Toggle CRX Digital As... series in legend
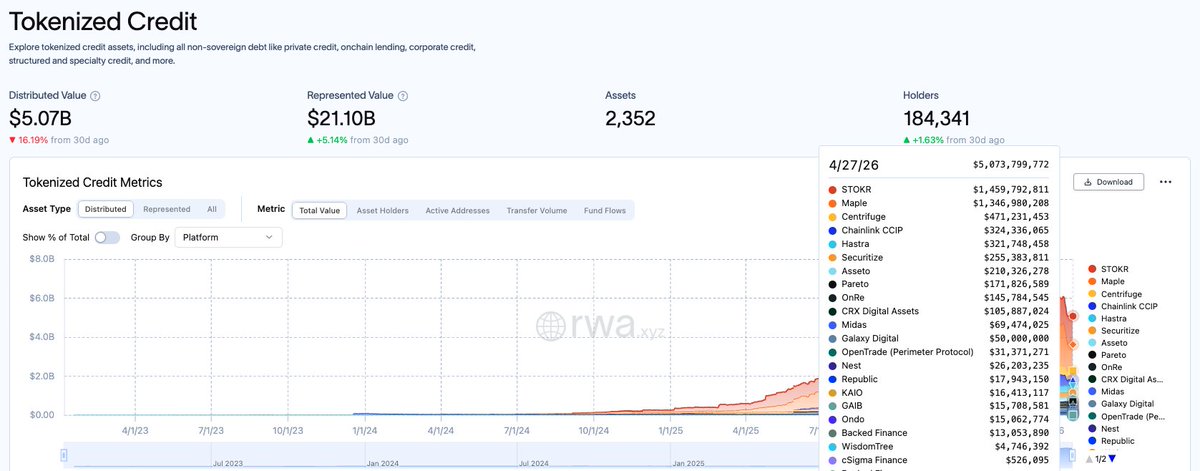This screenshot has height=471, width=1200. [x=1125, y=380]
